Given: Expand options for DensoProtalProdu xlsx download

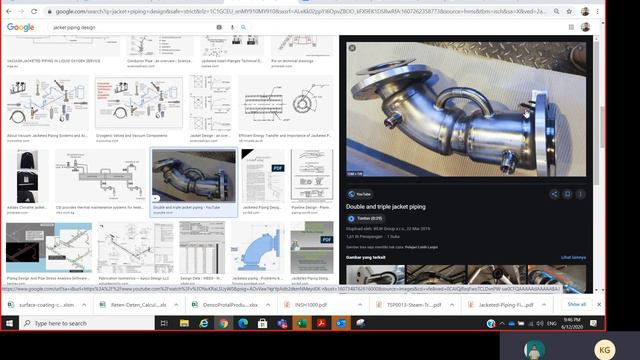Looking at the screenshot, I should [268, 305].
